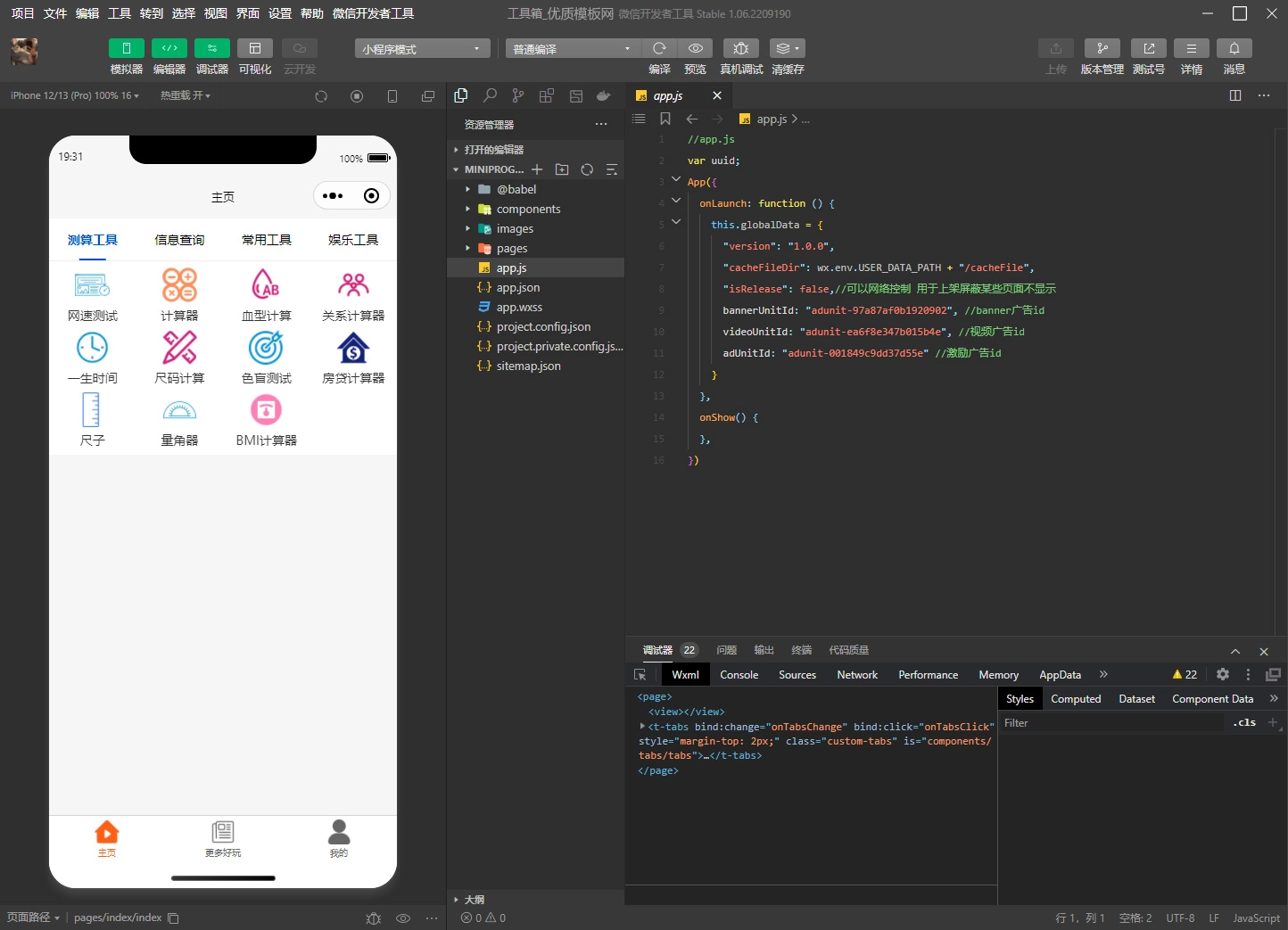This screenshot has width=1288, height=930.
Task: Open app.json in the file explorer
Action: pyautogui.click(x=518, y=288)
